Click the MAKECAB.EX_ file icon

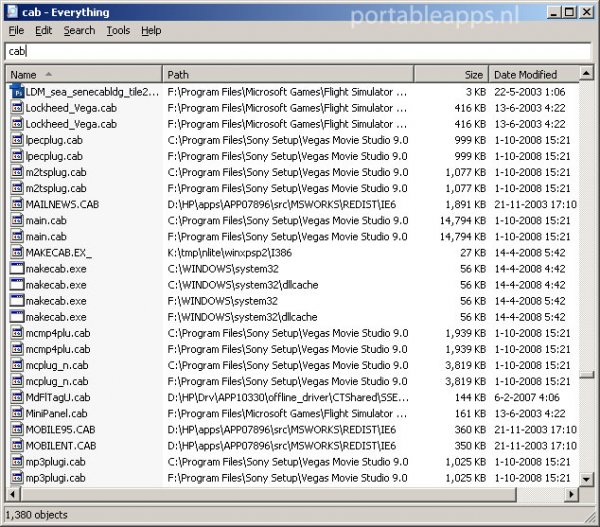(x=17, y=252)
